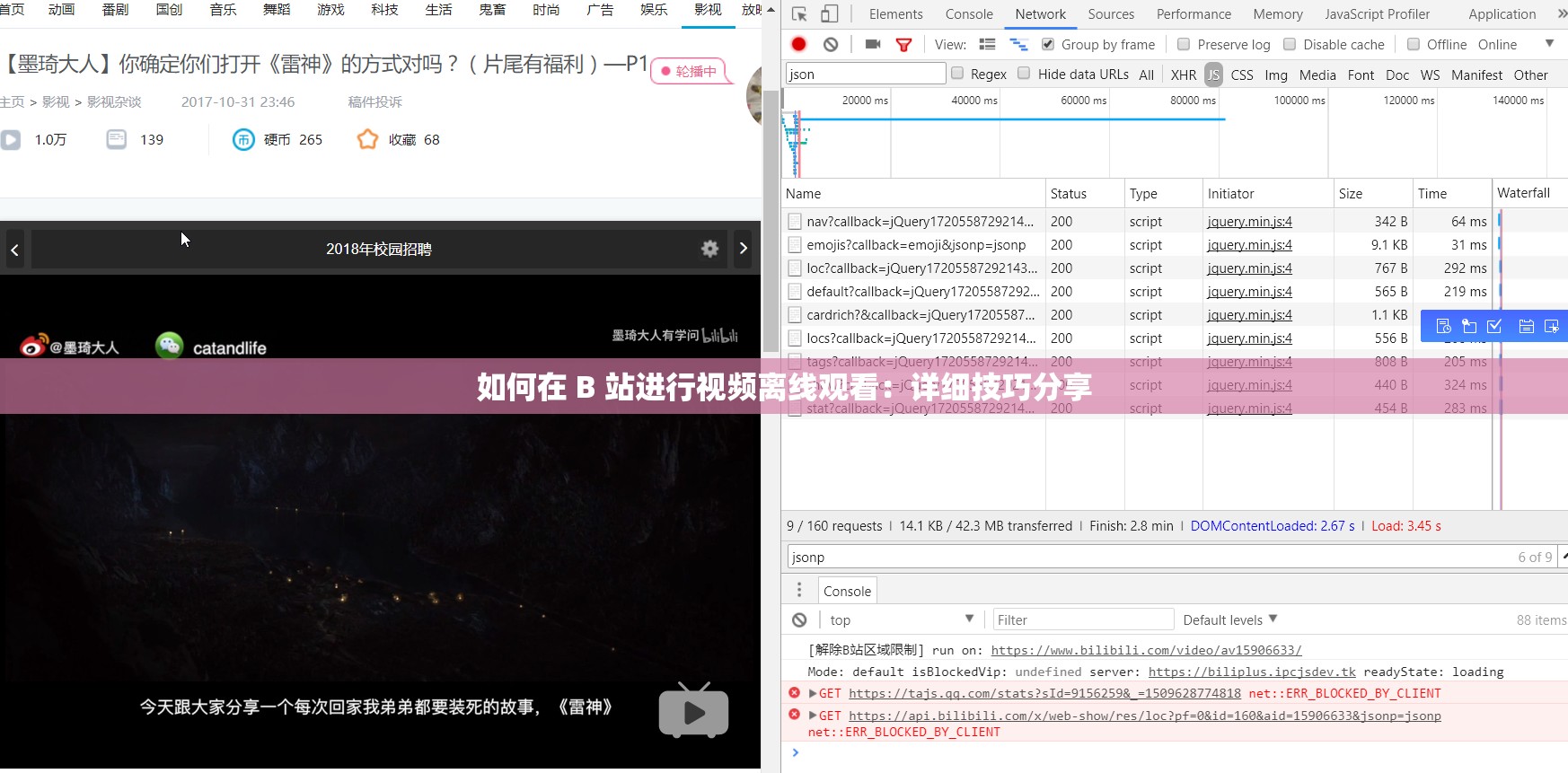Click the play count icon beside 1.0万
1568x773 pixels.
click(x=11, y=139)
